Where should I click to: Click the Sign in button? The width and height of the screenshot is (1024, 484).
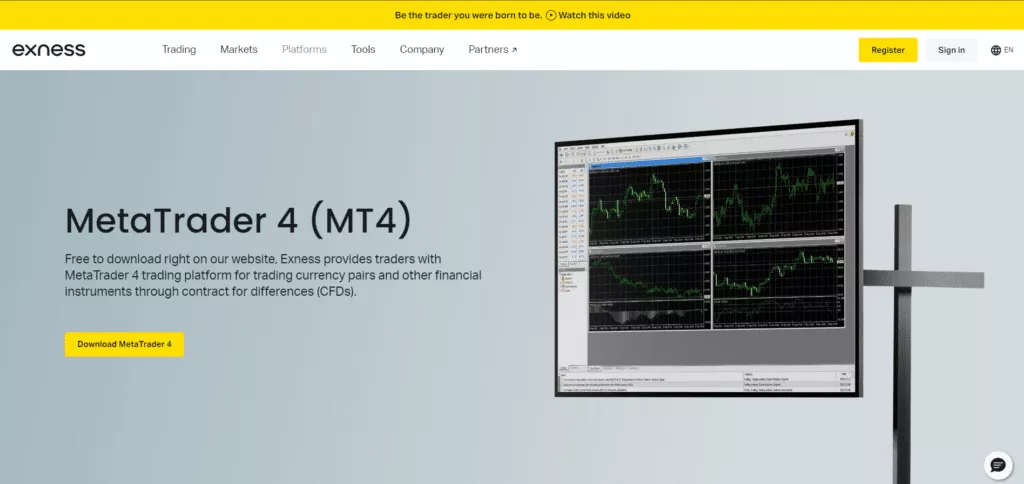click(952, 50)
